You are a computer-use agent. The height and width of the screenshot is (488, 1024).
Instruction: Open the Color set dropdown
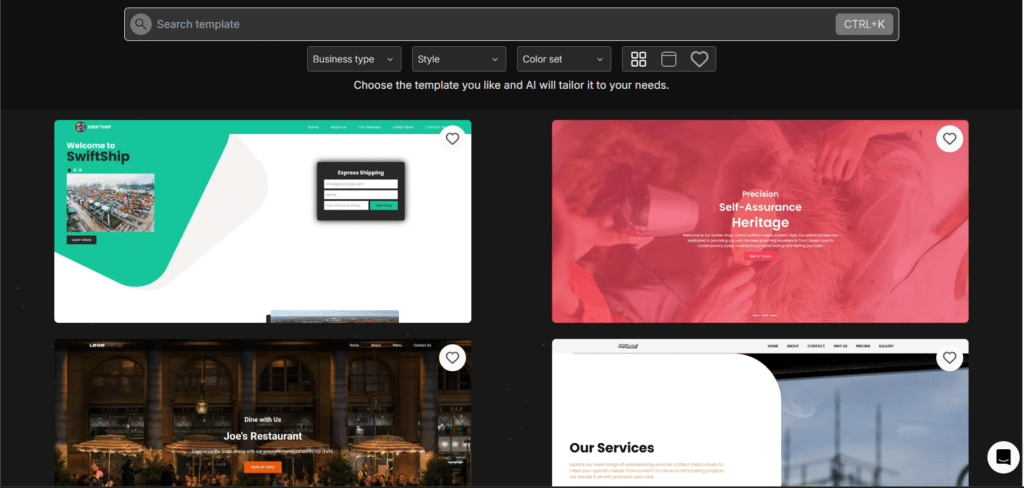pyautogui.click(x=564, y=59)
